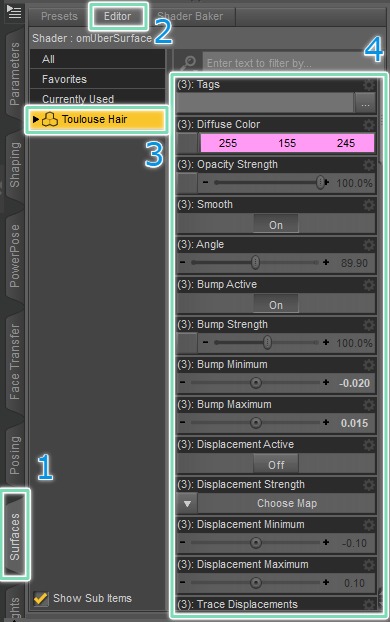Viewport: 390px width, 622px height.
Task: Click Bump Minimum value -0.020
Action: pos(354,383)
